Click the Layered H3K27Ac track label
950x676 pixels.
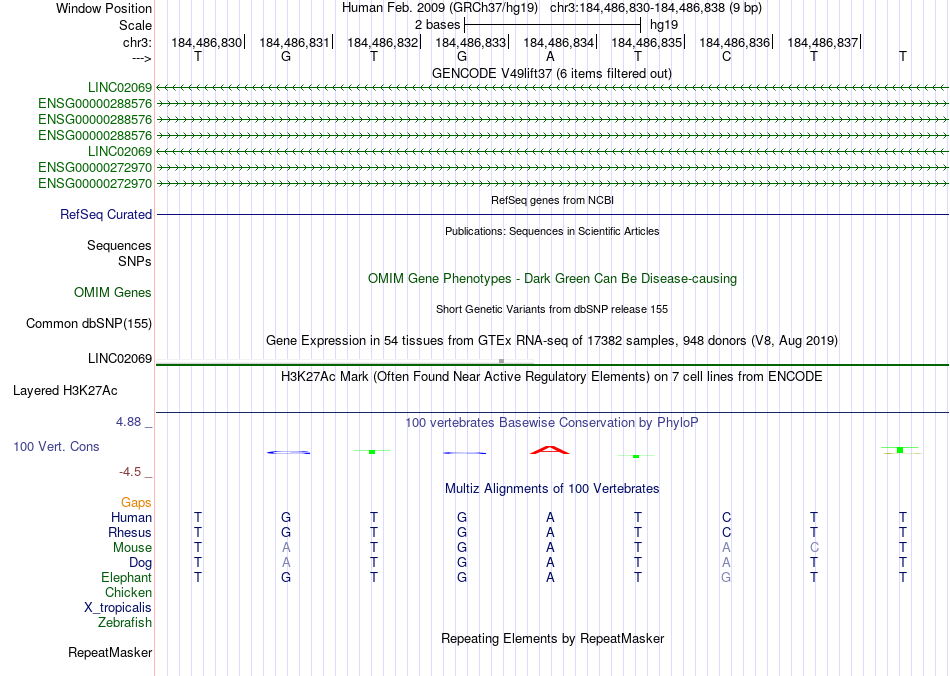[x=65, y=391]
